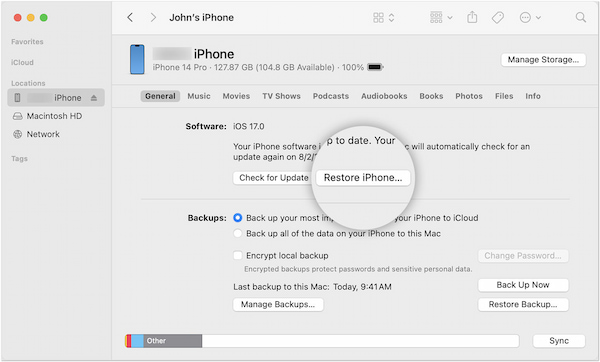Click the iPhone 14 Pro storage info text
Screen dimensions: 600x362
258,67
